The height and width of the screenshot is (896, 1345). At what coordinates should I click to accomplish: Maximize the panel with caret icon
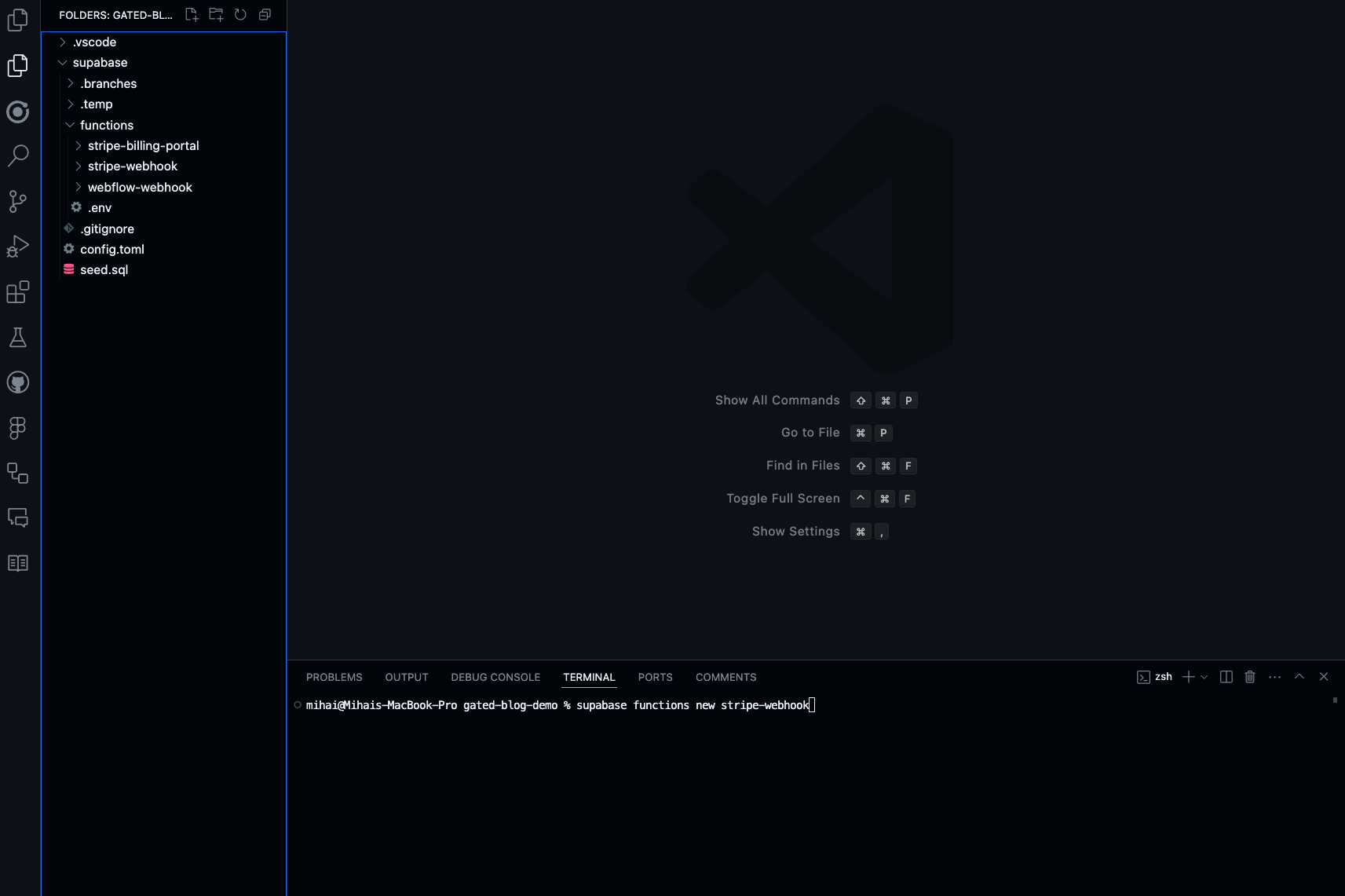tap(1299, 677)
